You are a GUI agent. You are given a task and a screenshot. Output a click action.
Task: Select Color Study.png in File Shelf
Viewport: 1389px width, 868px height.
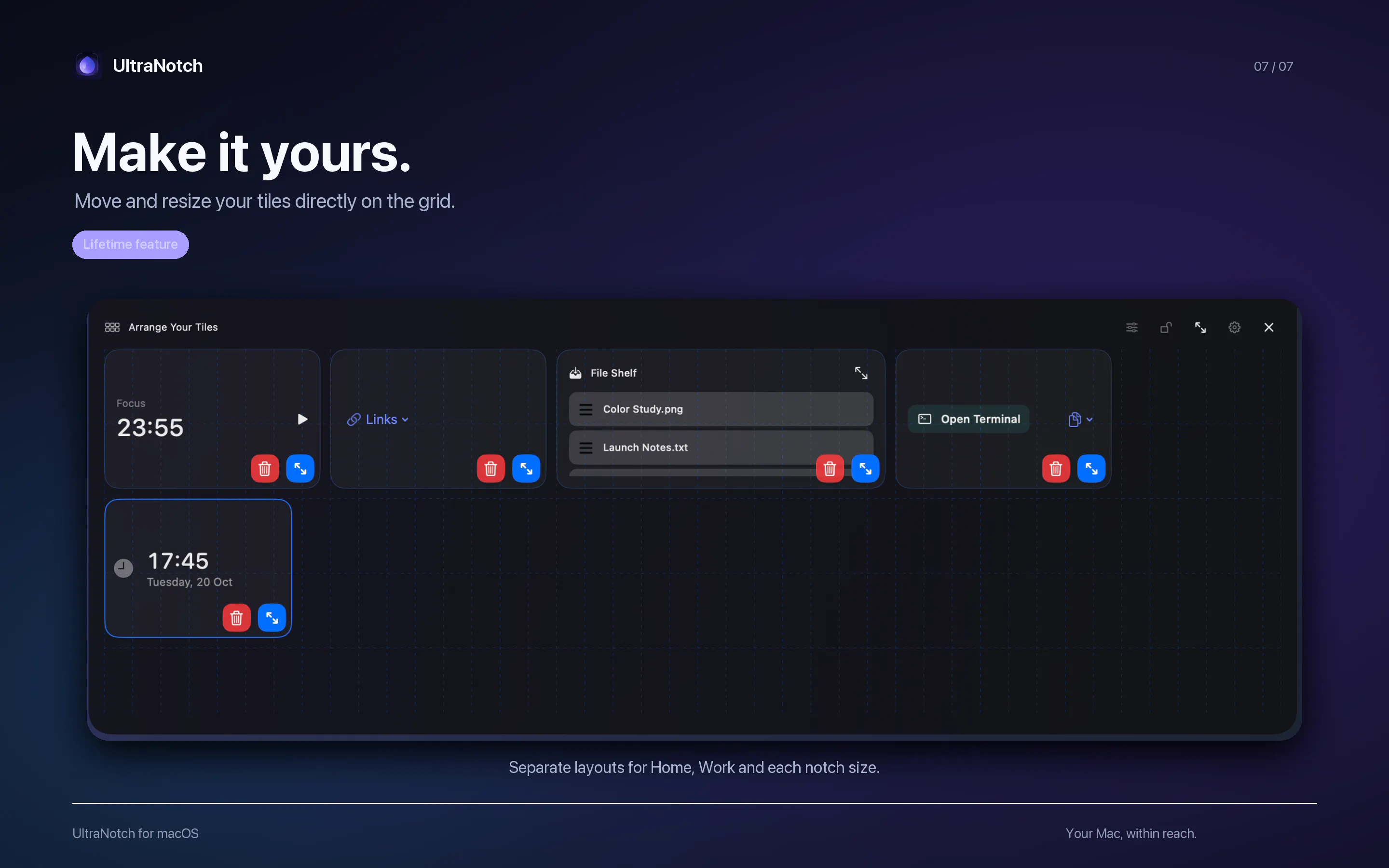(721, 409)
